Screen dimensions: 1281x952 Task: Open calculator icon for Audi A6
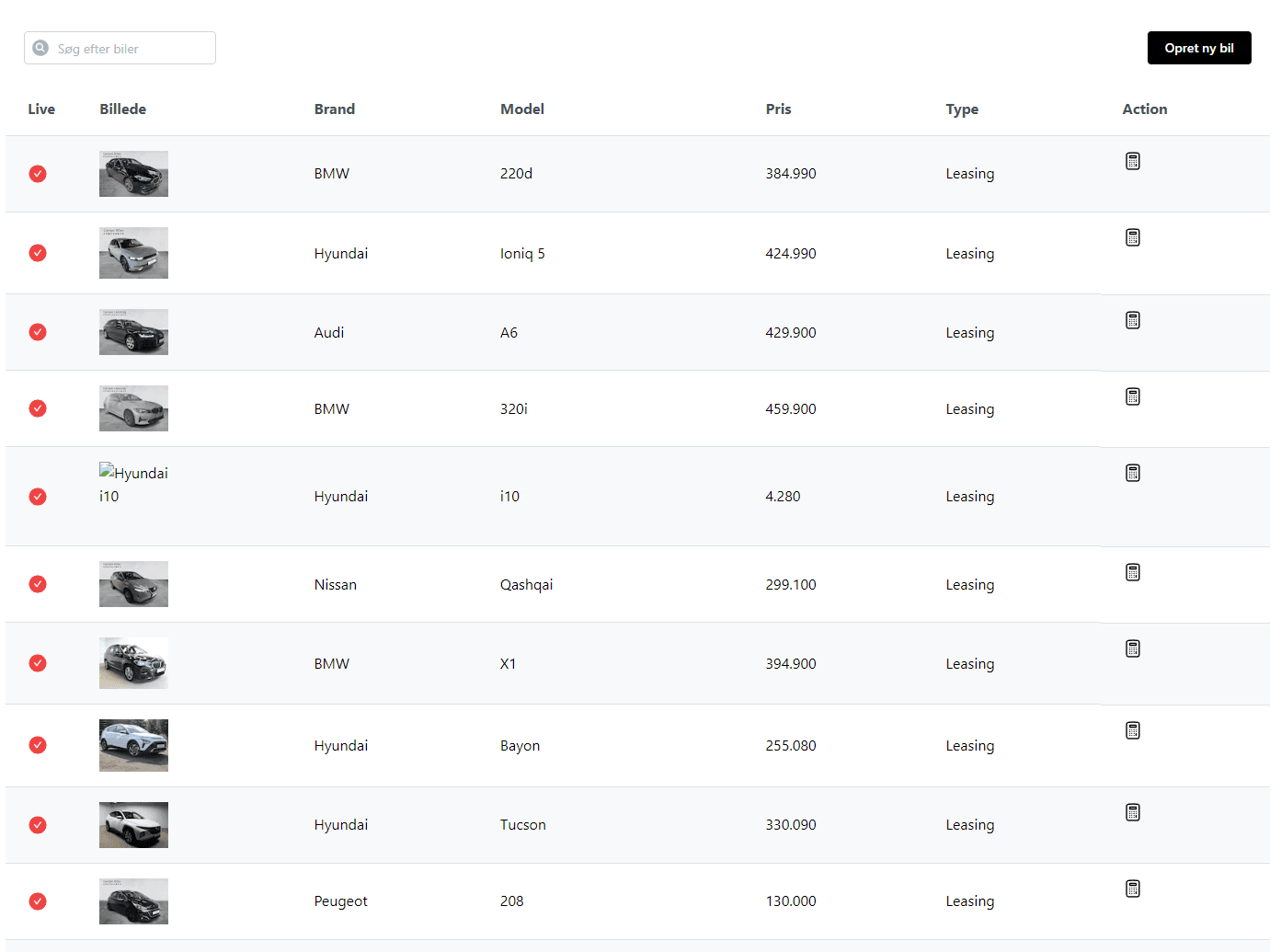coord(1133,320)
